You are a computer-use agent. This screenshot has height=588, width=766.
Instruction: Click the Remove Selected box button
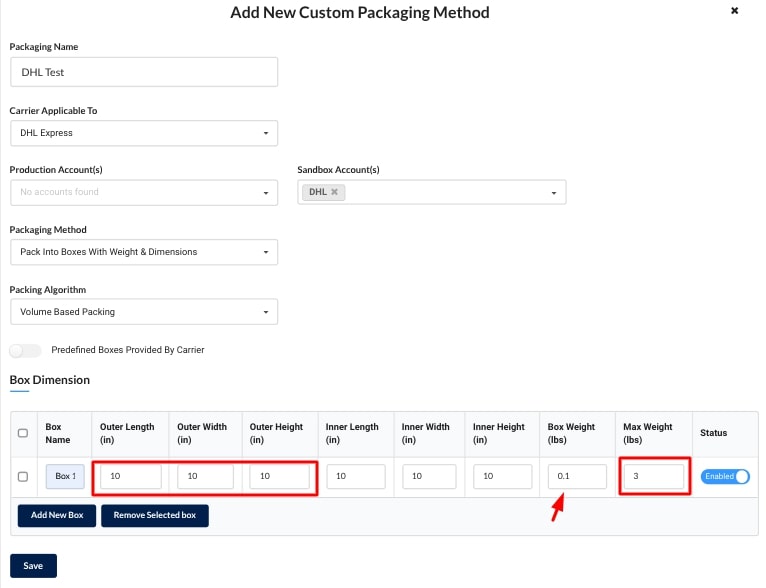155,516
